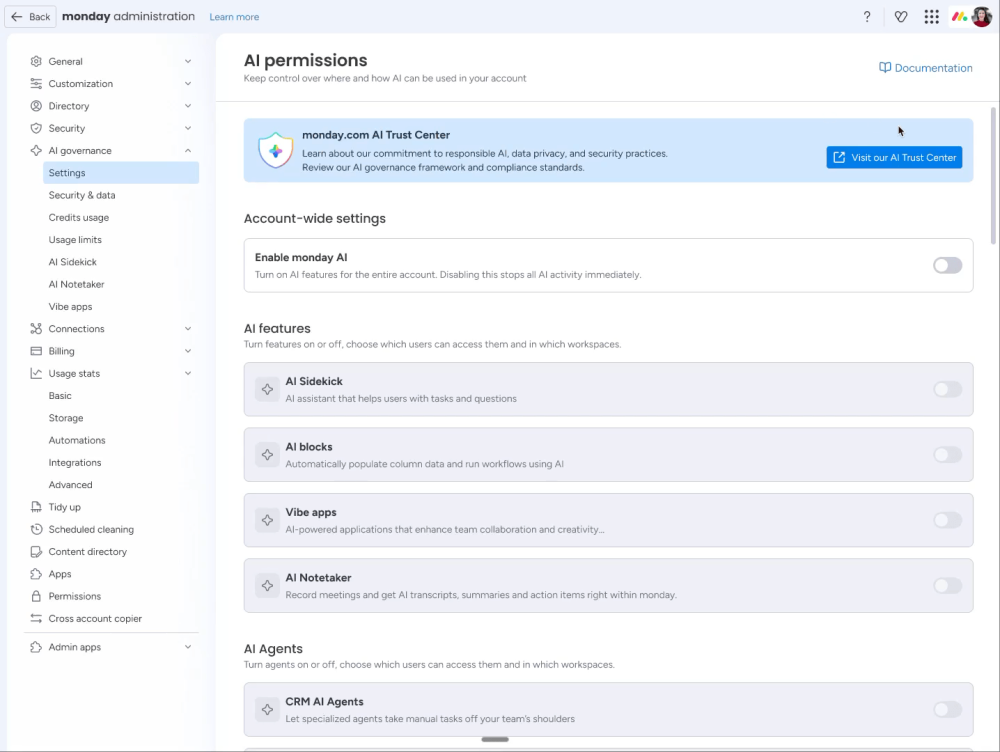Expand the General section chevron
Image resolution: width=1000 pixels, height=752 pixels.
188,62
